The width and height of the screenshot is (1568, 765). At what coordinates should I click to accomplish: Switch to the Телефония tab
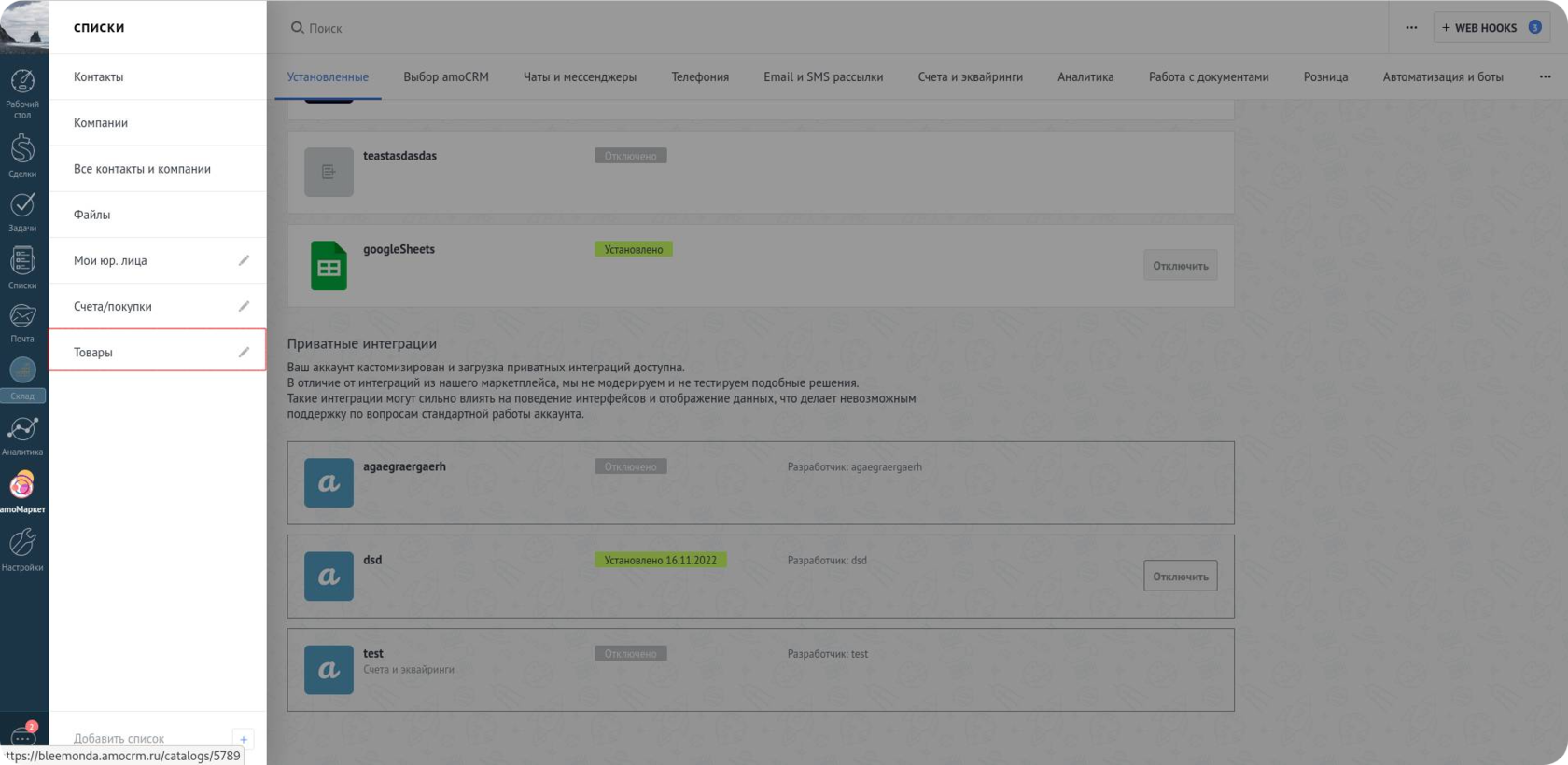(700, 77)
